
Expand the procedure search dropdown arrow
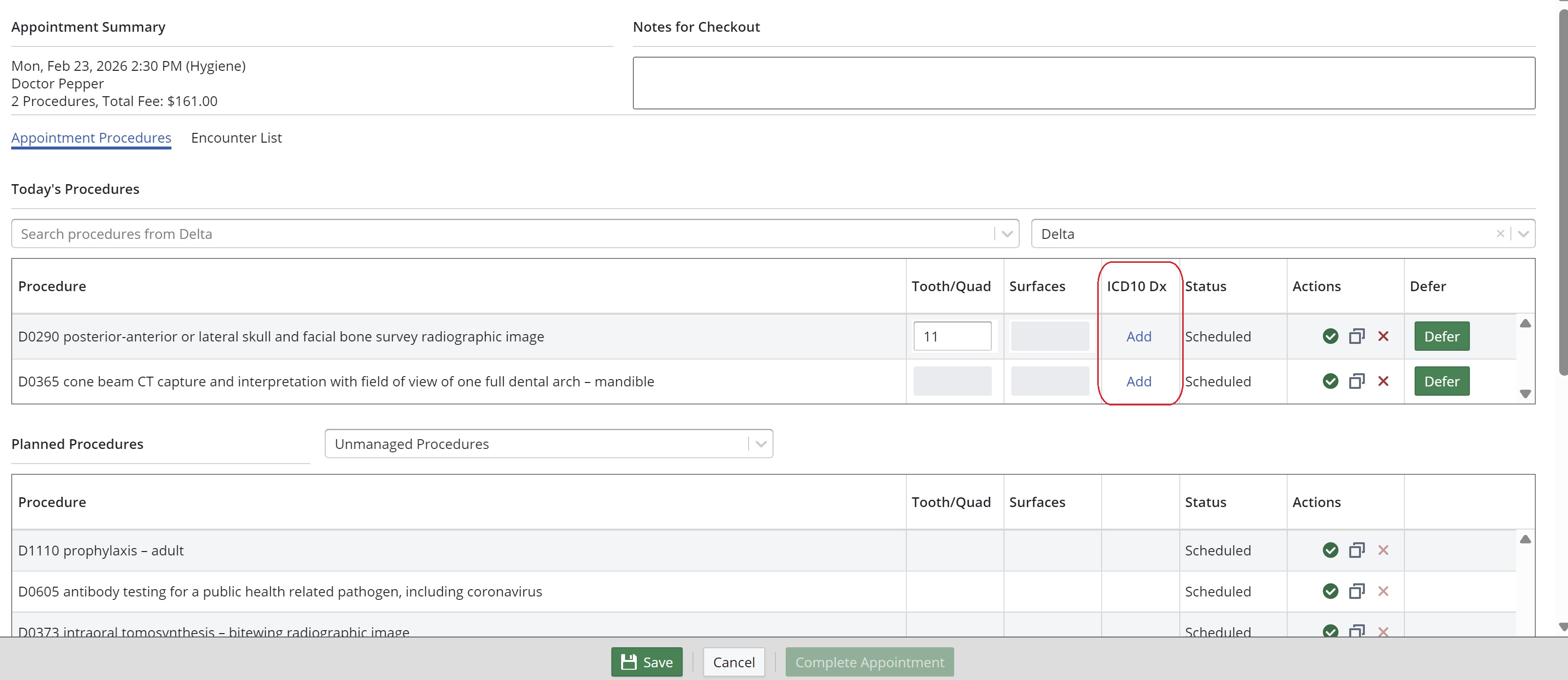[1007, 234]
